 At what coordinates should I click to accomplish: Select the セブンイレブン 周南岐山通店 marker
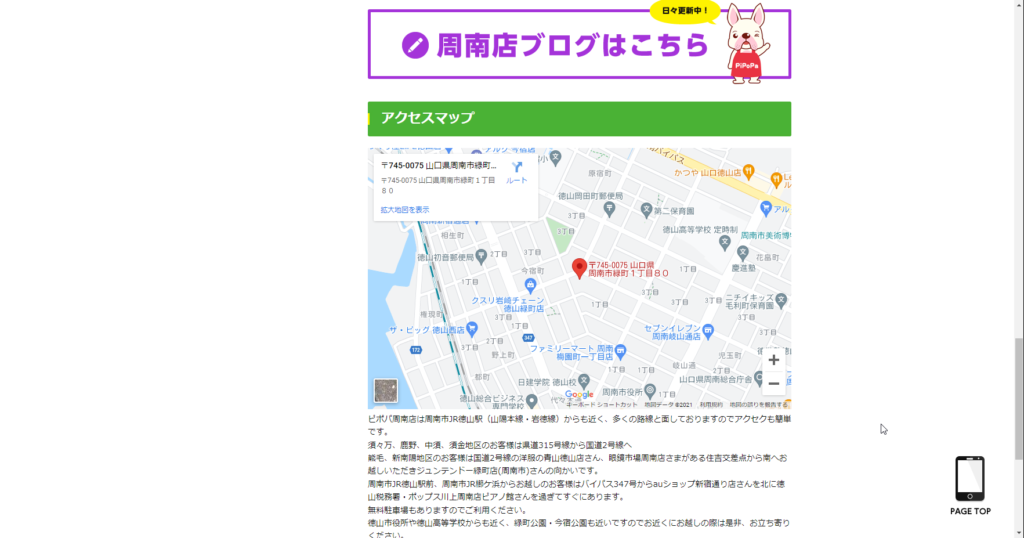click(x=708, y=330)
